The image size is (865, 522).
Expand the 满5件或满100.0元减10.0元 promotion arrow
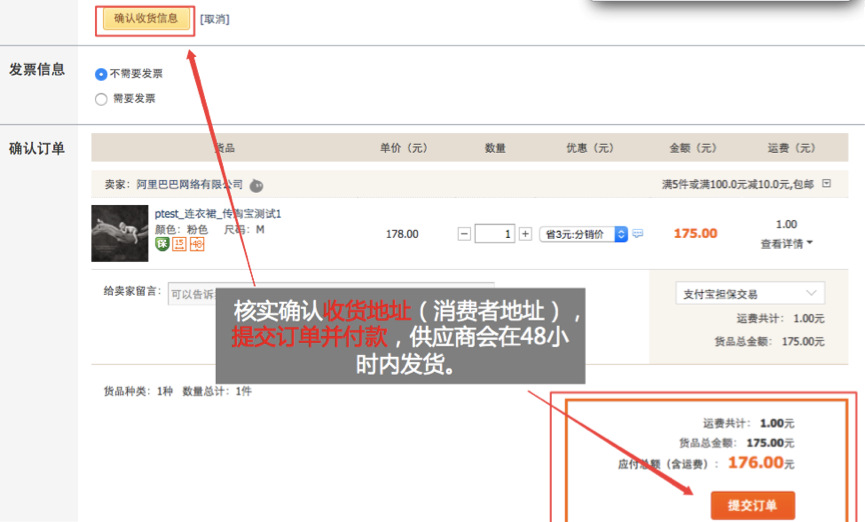826,183
